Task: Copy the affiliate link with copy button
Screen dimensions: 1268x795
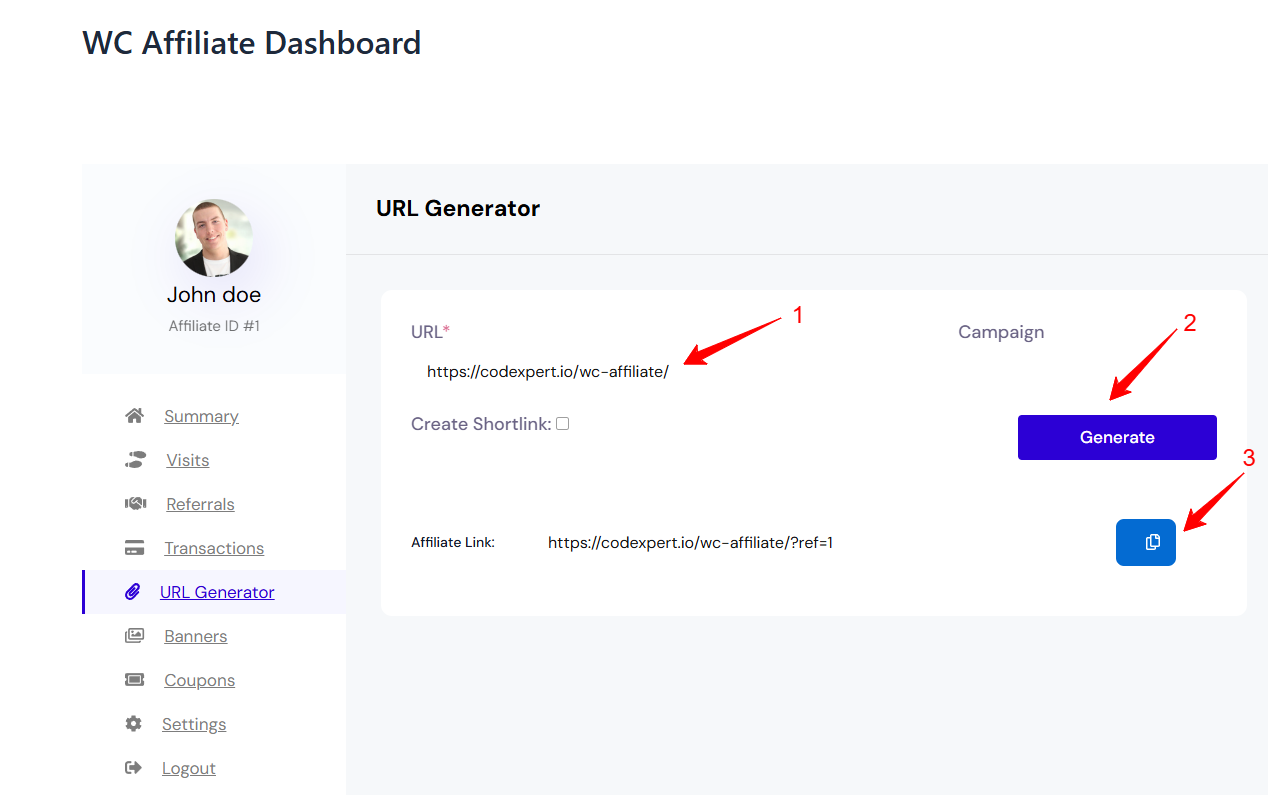Action: [1146, 542]
